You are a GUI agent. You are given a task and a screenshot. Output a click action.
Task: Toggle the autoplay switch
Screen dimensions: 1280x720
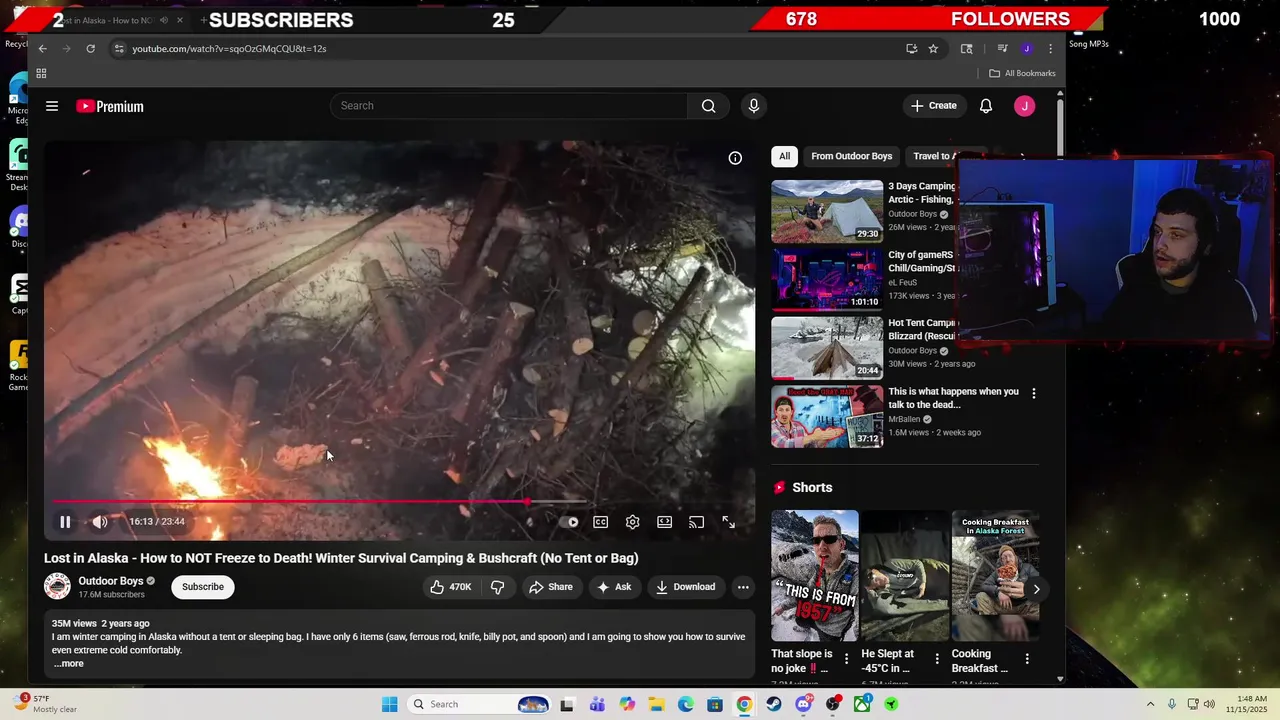coord(571,522)
